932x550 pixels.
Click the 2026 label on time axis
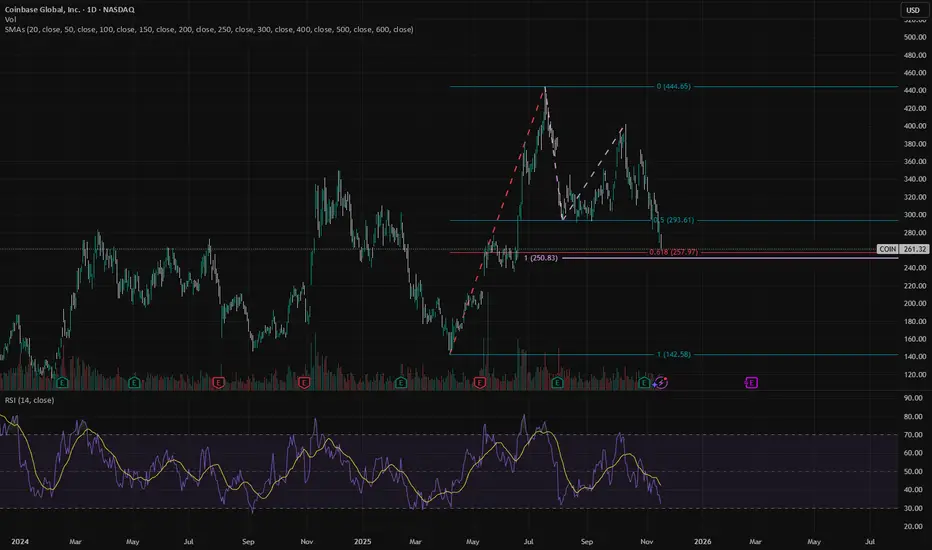pyautogui.click(x=703, y=542)
